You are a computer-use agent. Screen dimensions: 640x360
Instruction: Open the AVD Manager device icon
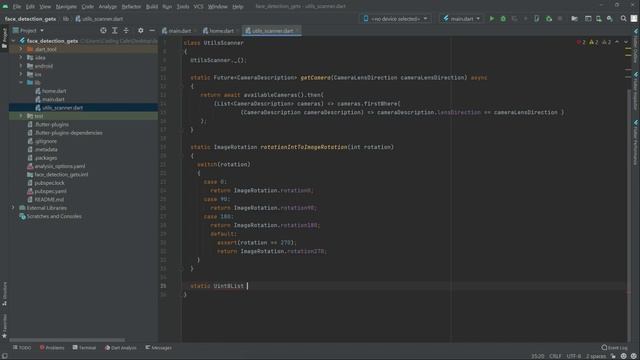[598, 19]
